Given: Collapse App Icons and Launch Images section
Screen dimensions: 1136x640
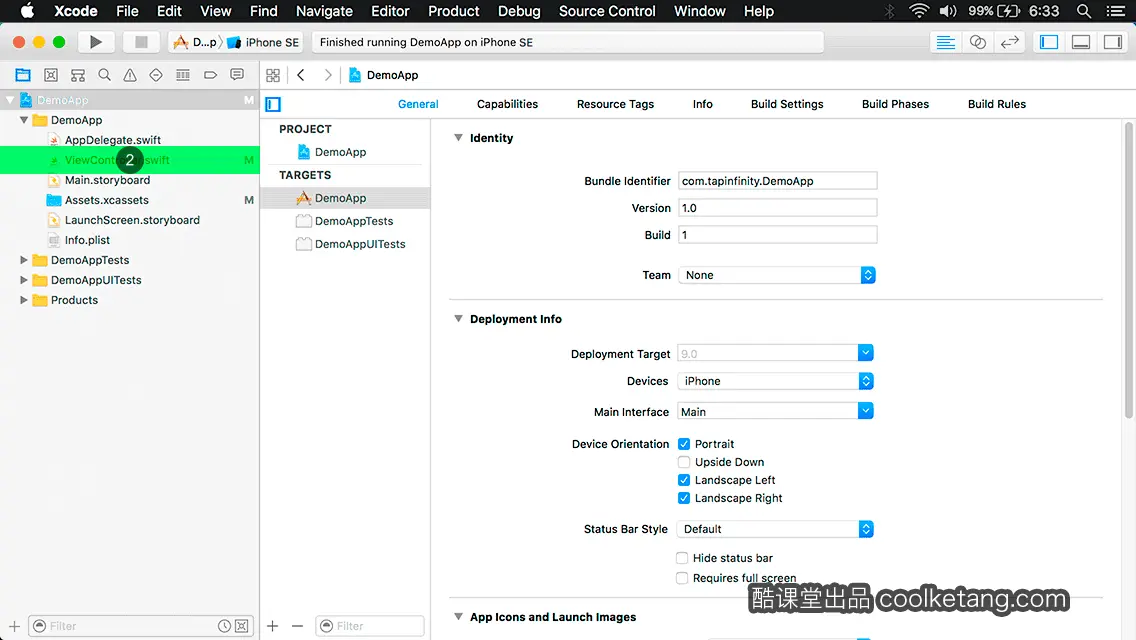Looking at the screenshot, I should point(458,616).
